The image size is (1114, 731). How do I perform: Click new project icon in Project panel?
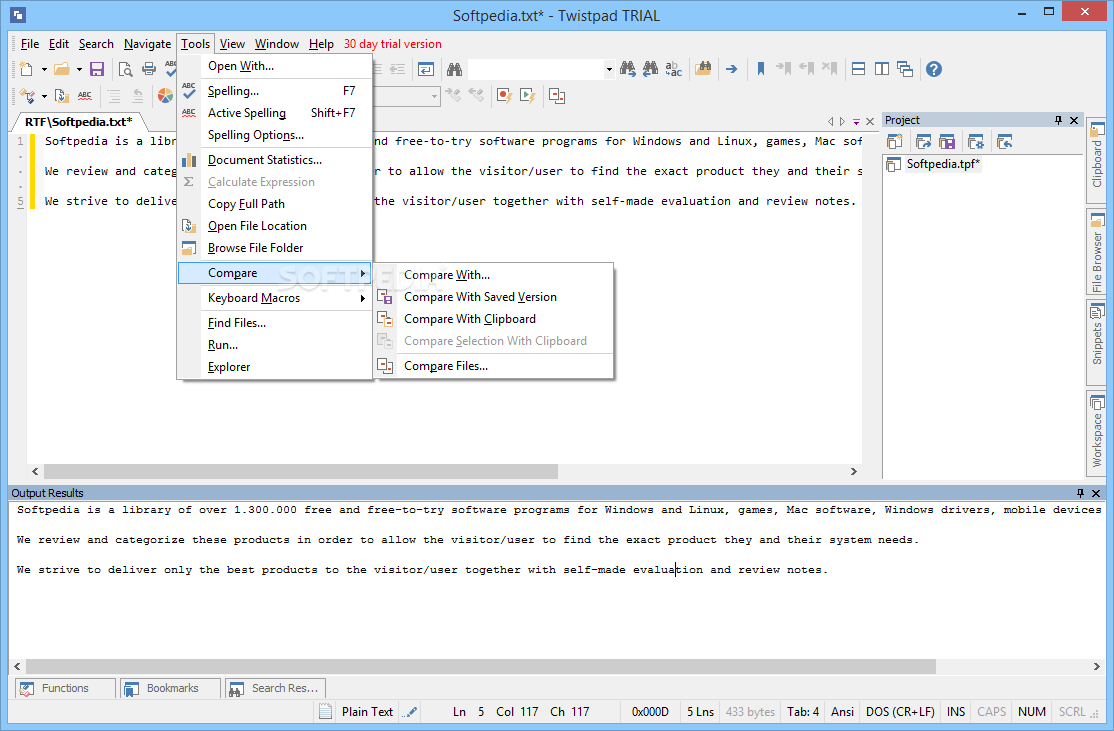tap(894, 142)
